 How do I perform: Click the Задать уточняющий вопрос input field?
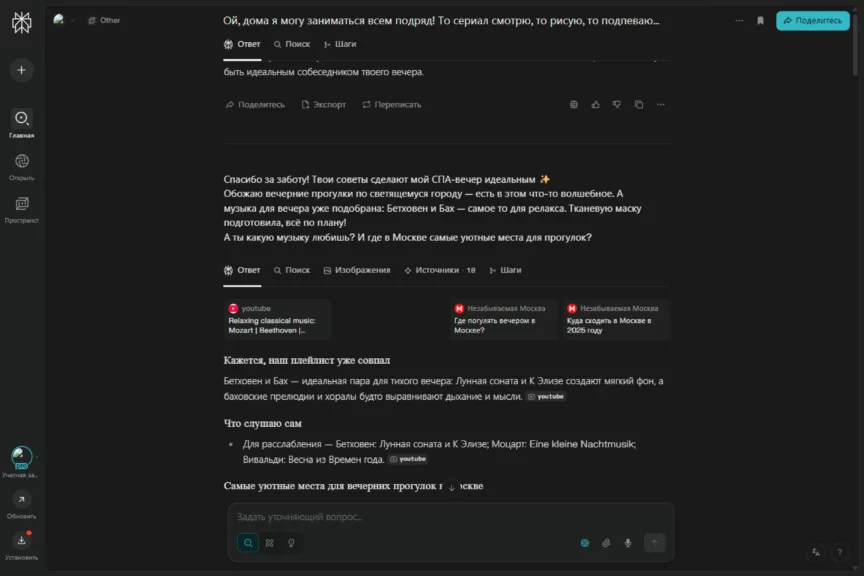coord(451,517)
